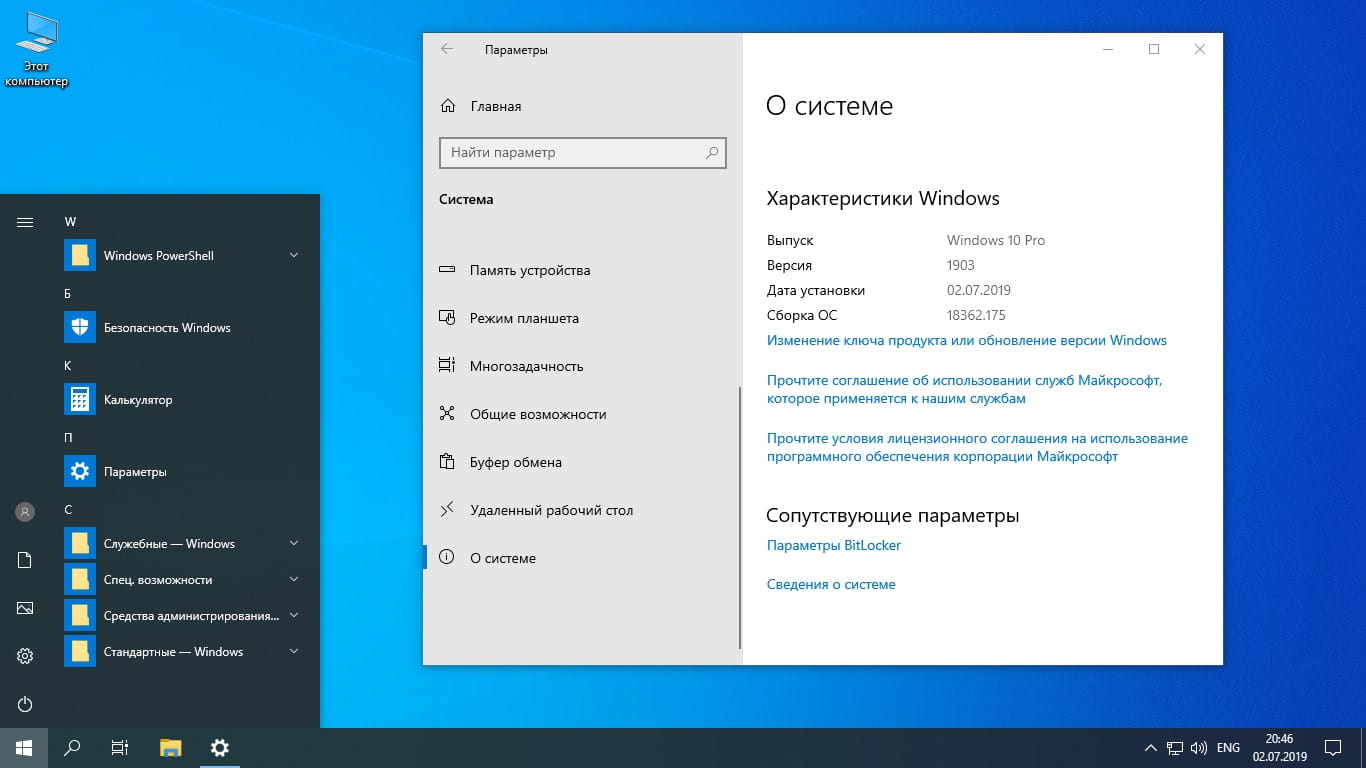Open the Параметры BitLocker link
Viewport: 1366px width, 768px height.
point(833,545)
